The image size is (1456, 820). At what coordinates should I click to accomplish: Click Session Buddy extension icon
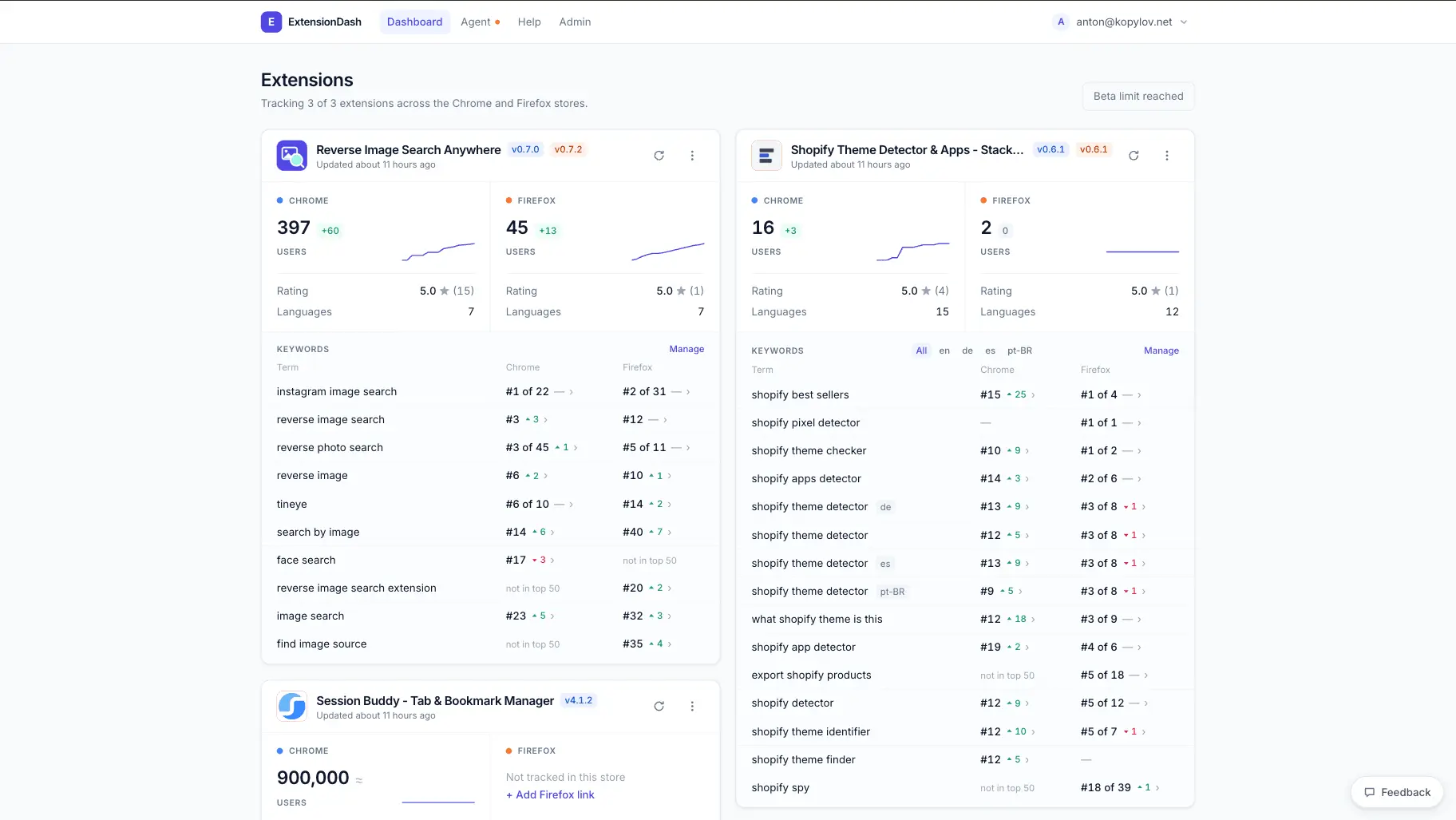click(x=292, y=706)
